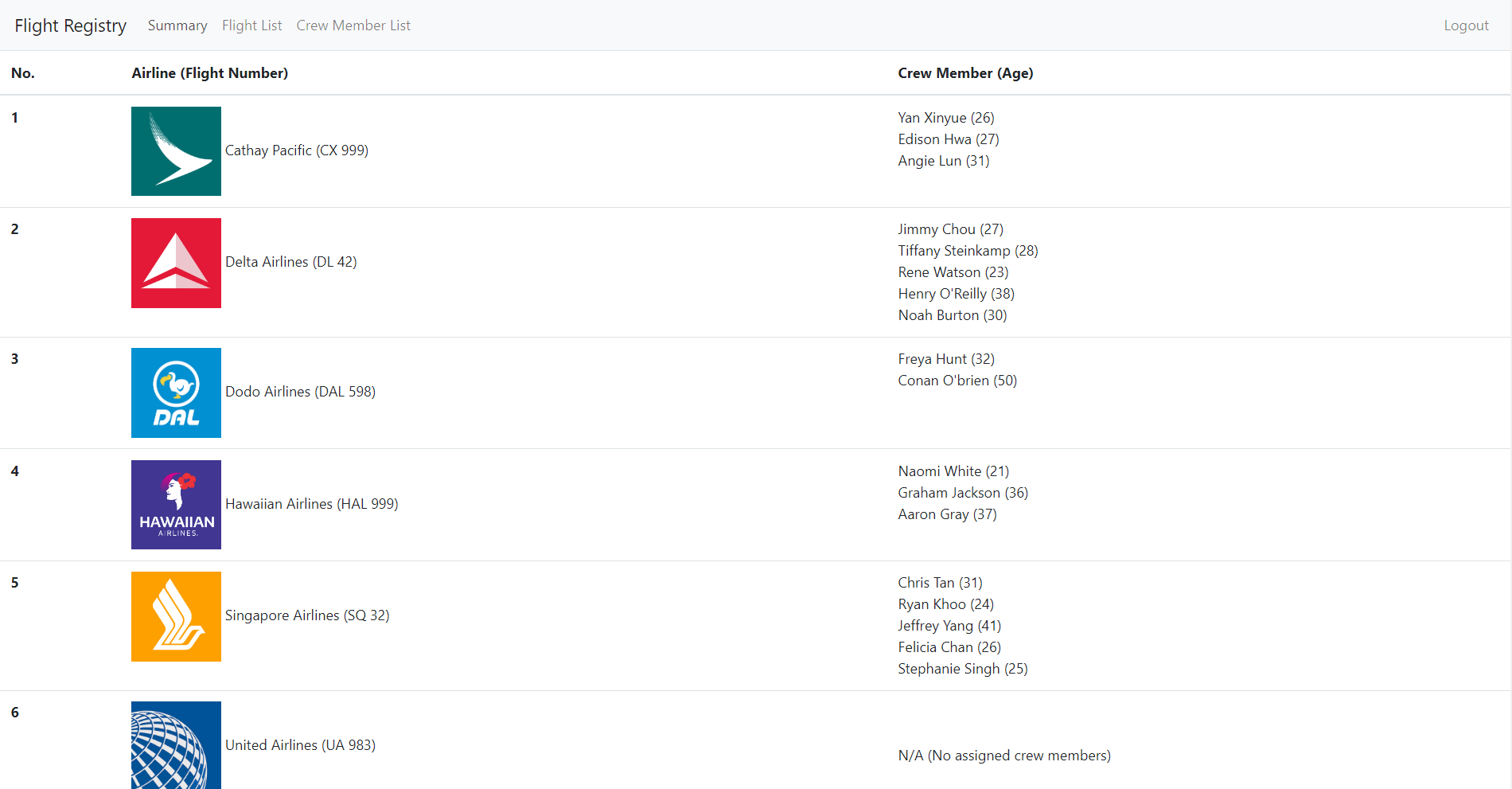Click the Crew Member (Age) column header
The height and width of the screenshot is (789, 1512).
coord(965,72)
